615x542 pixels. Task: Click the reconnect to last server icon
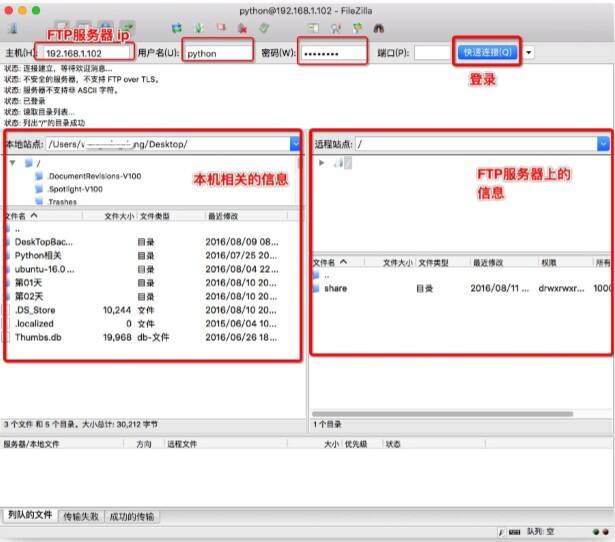(x=264, y=29)
